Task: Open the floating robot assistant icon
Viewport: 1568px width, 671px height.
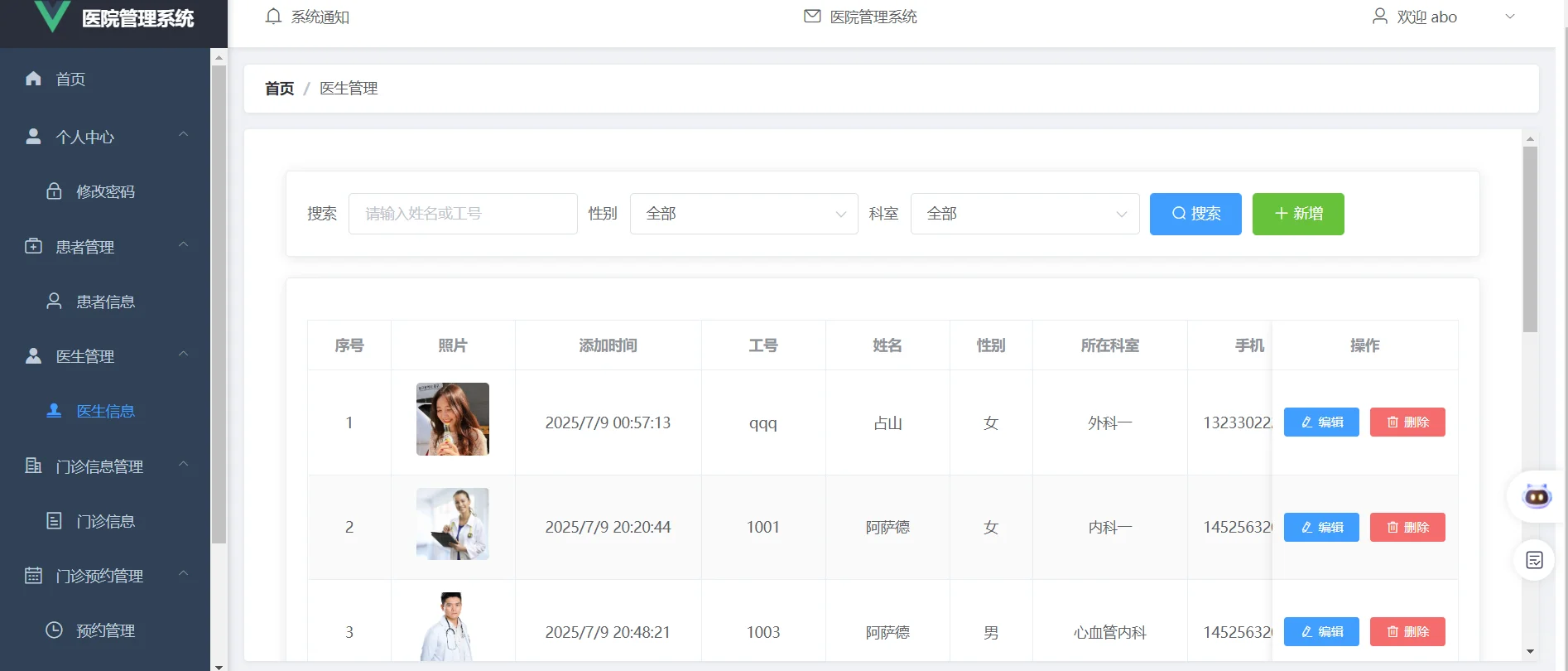Action: pos(1537,496)
